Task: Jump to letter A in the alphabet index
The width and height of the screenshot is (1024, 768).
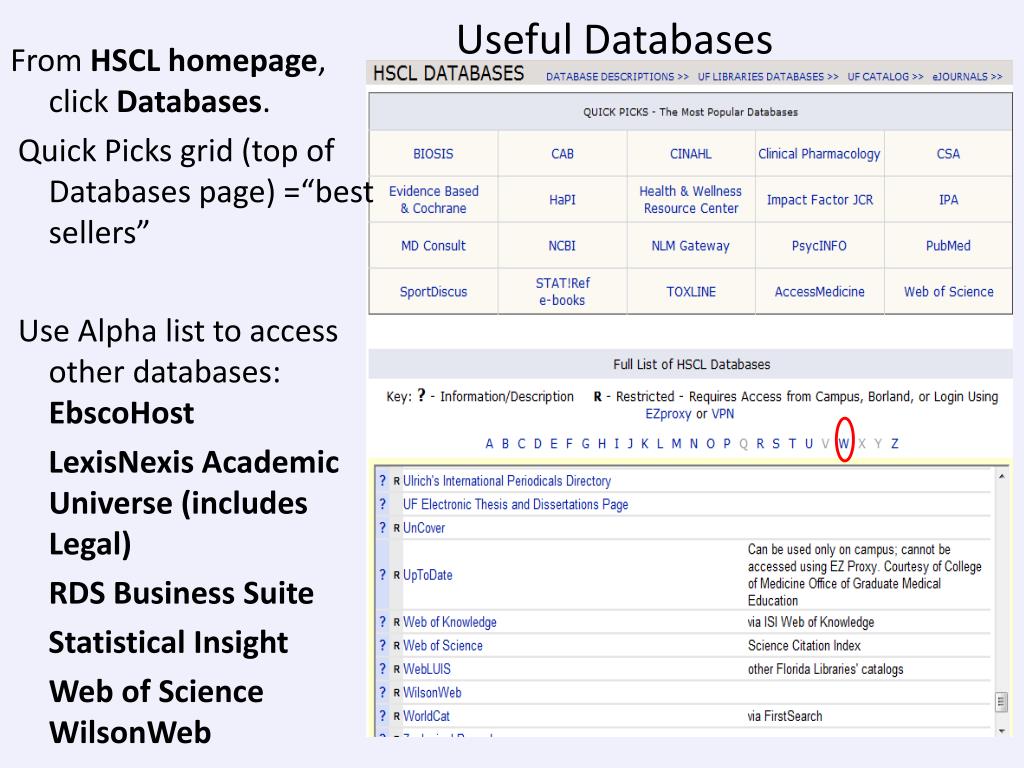Action: (489, 444)
